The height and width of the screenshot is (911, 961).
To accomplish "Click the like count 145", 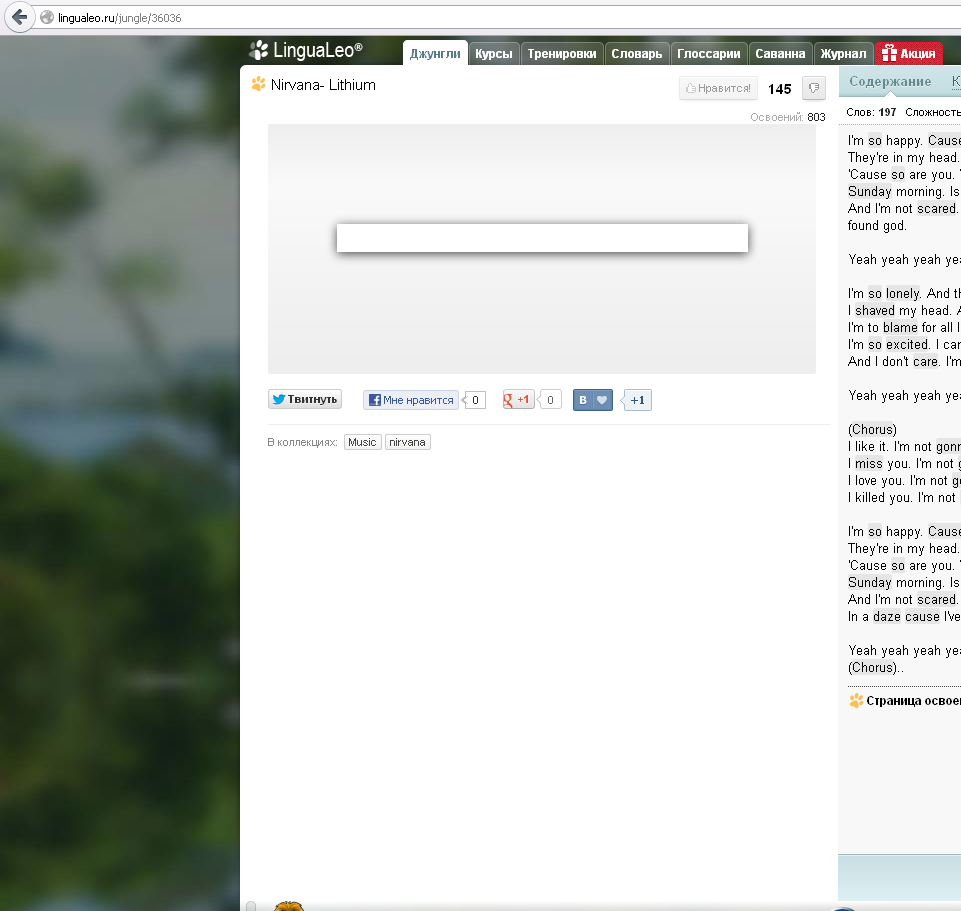I will click(780, 89).
